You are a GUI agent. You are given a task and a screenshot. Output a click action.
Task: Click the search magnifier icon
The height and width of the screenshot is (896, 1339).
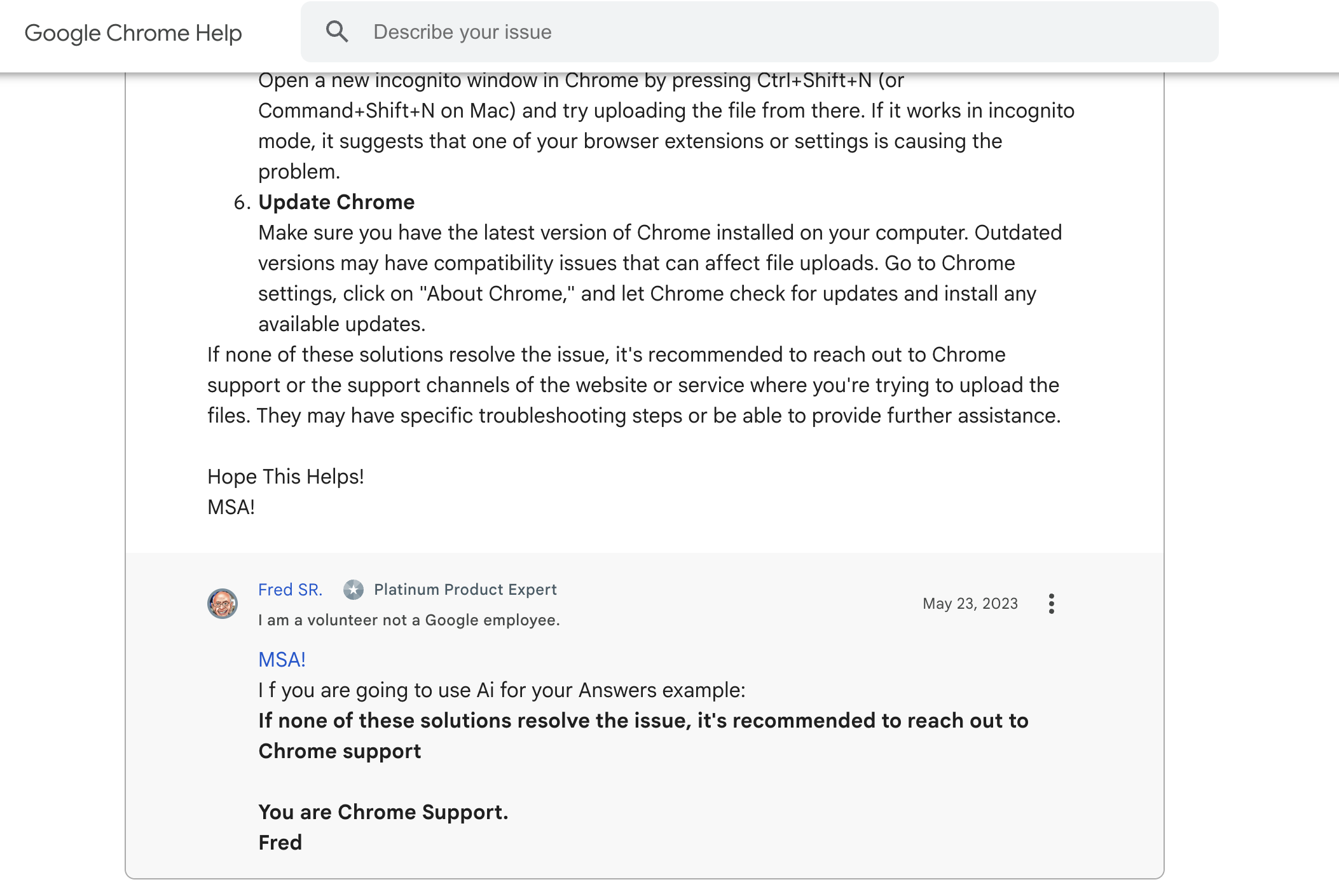pos(337,32)
